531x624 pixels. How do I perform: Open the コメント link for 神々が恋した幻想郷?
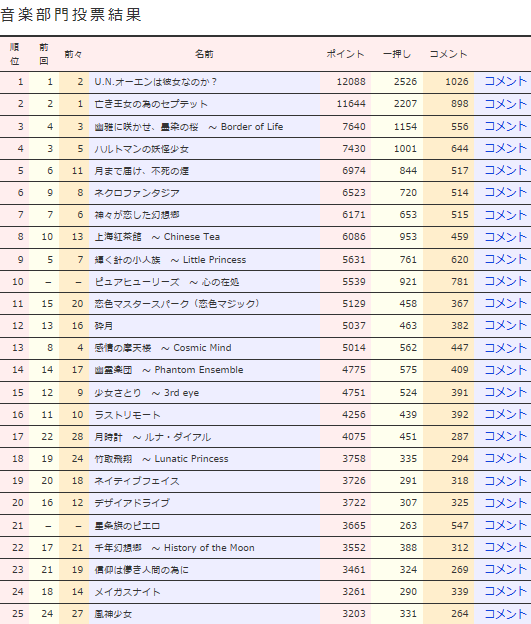(506, 215)
